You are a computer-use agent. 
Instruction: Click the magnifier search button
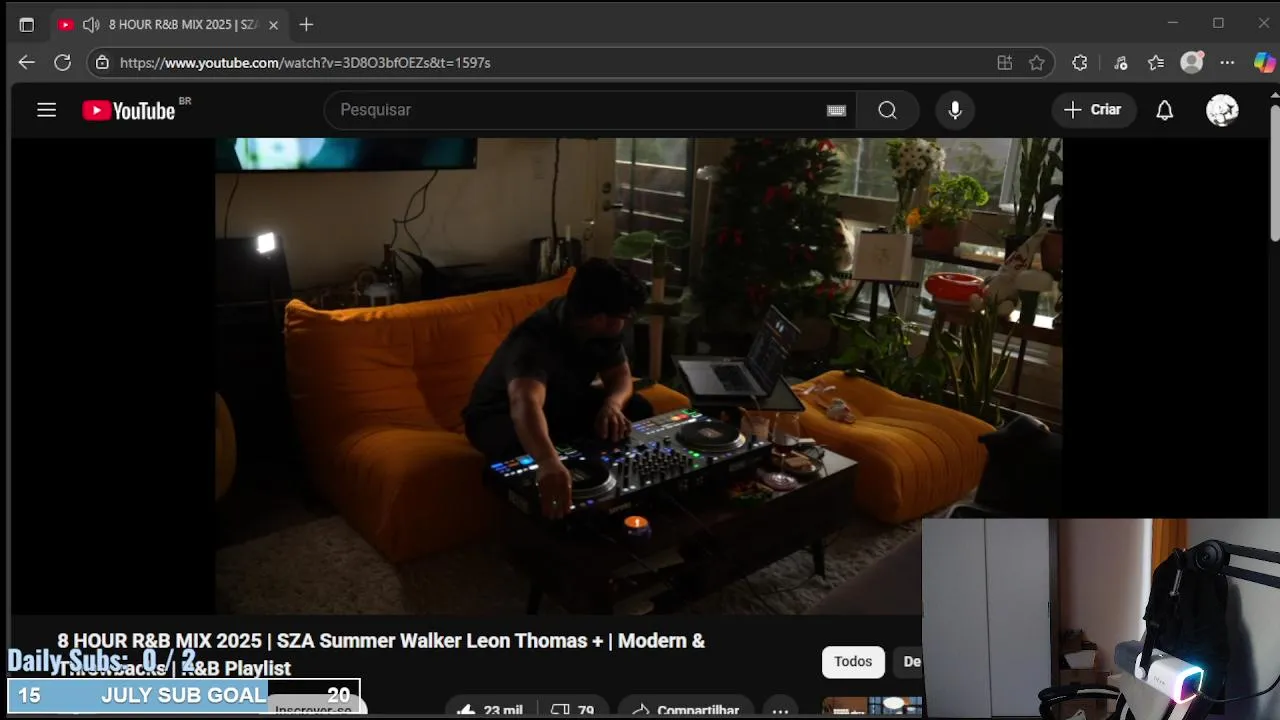[888, 110]
